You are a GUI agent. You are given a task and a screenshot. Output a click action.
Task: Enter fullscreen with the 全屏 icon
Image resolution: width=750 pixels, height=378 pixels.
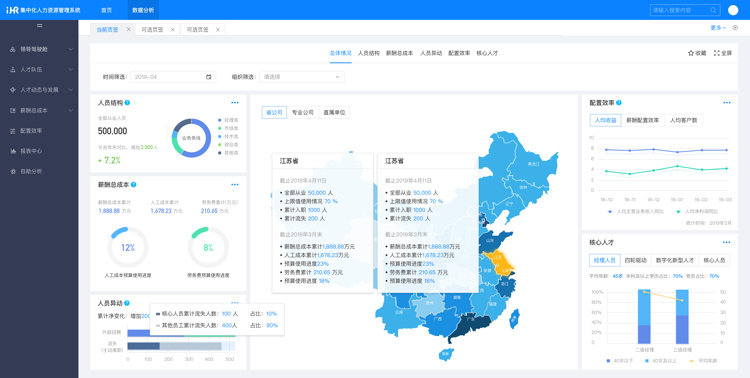click(x=717, y=53)
